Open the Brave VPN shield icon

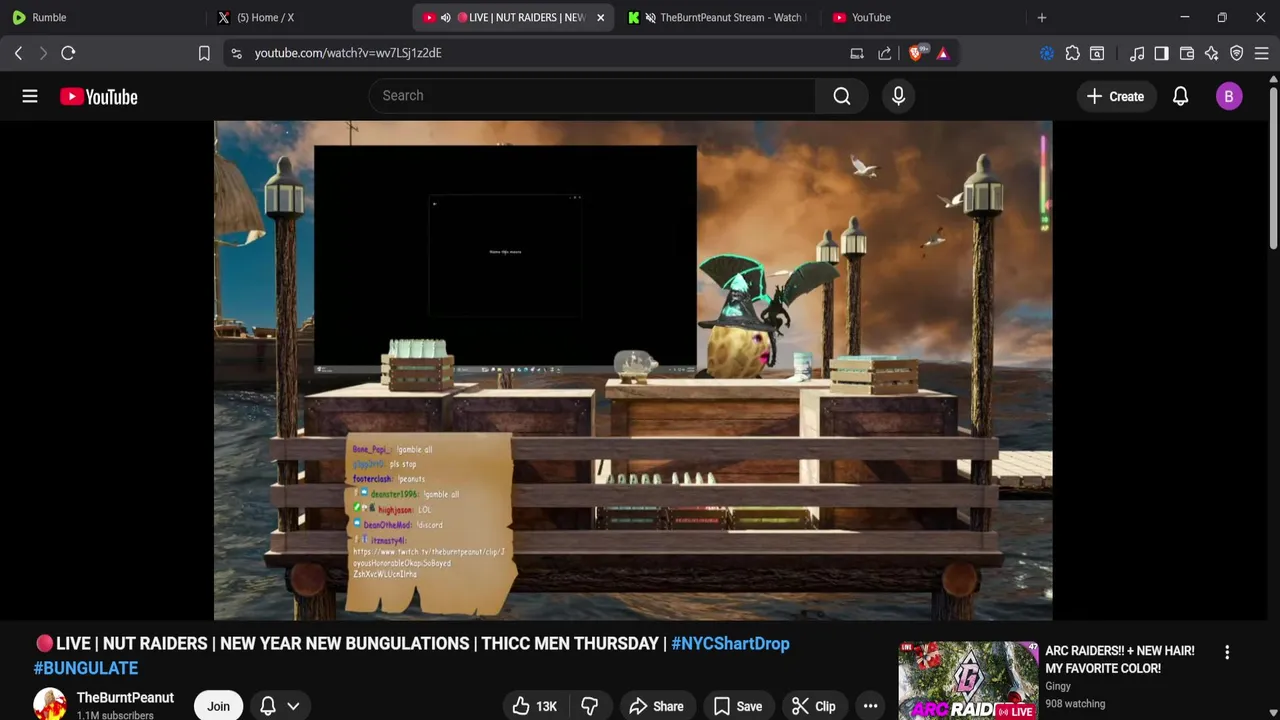(1237, 53)
